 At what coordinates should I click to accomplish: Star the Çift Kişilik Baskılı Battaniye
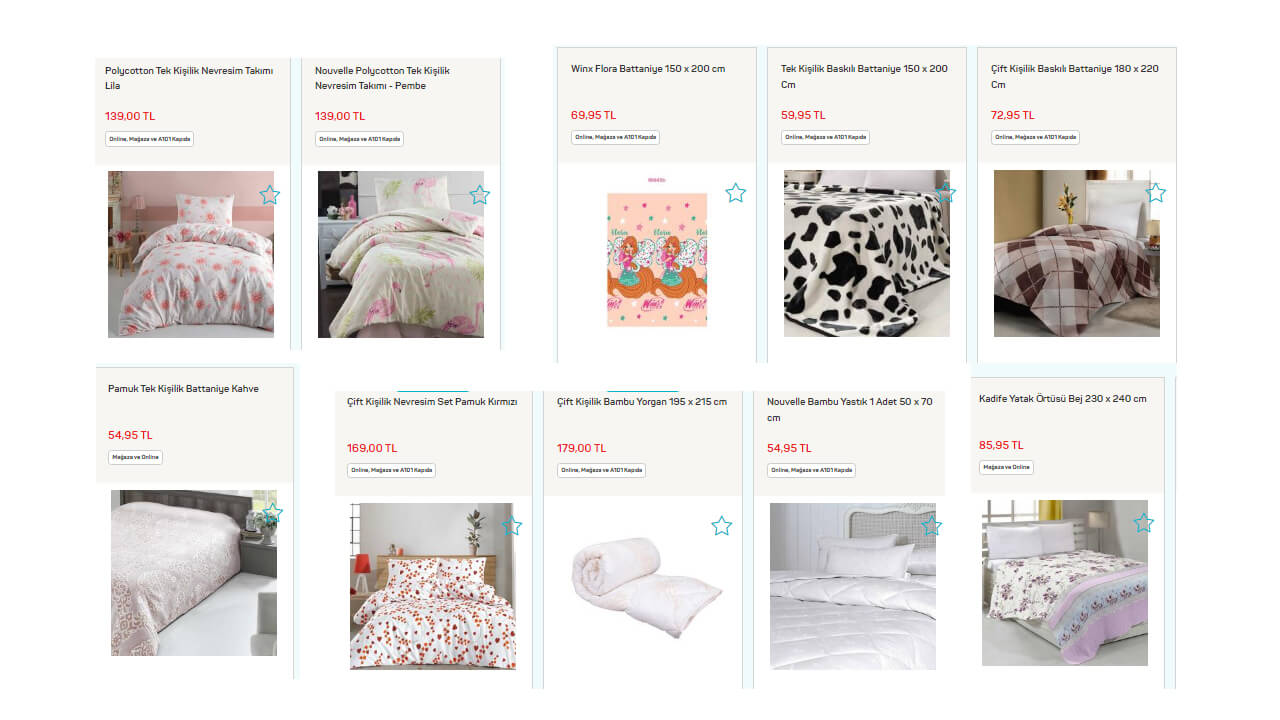[x=1156, y=193]
